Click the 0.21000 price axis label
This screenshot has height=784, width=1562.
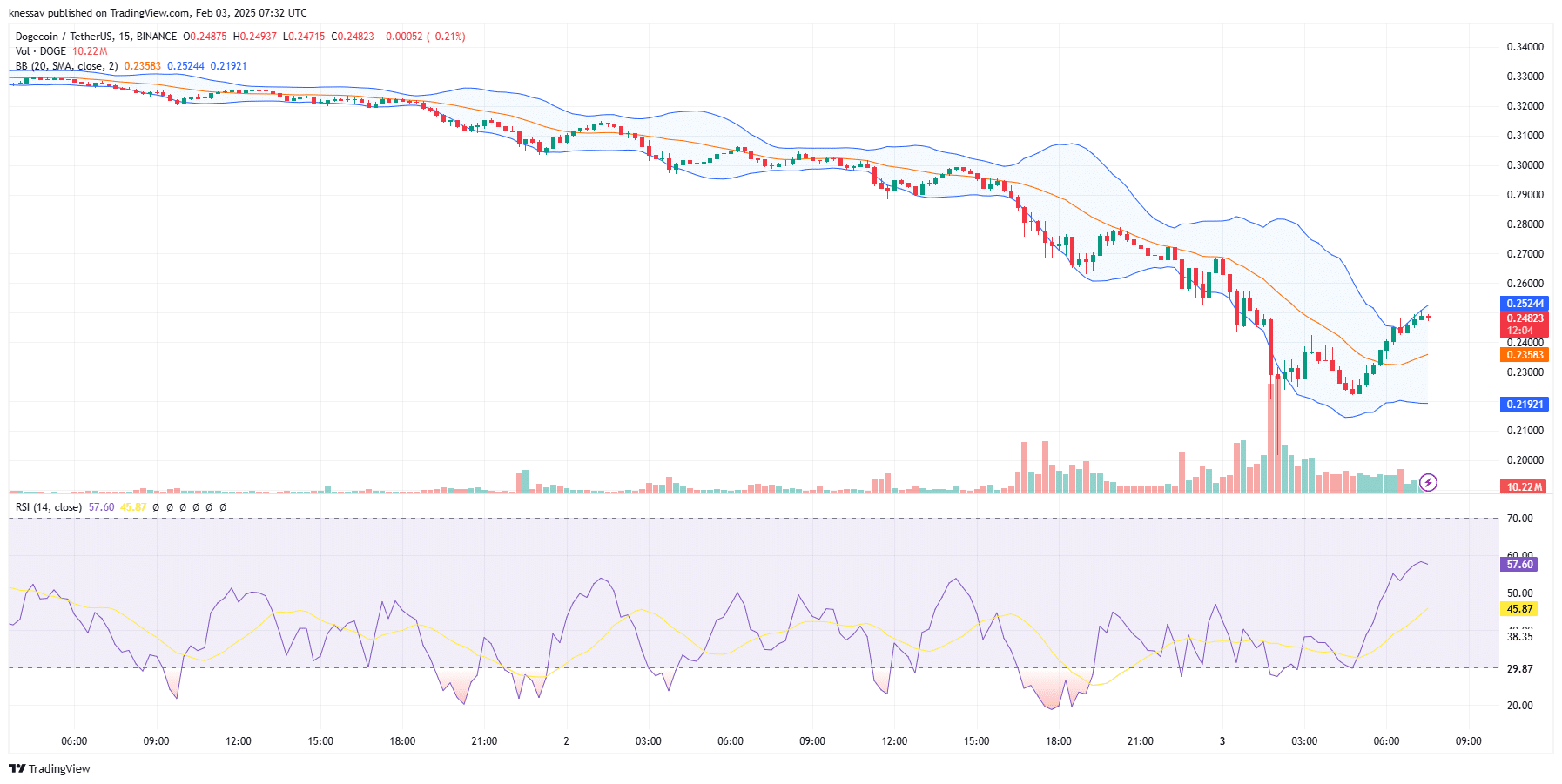tap(1525, 431)
